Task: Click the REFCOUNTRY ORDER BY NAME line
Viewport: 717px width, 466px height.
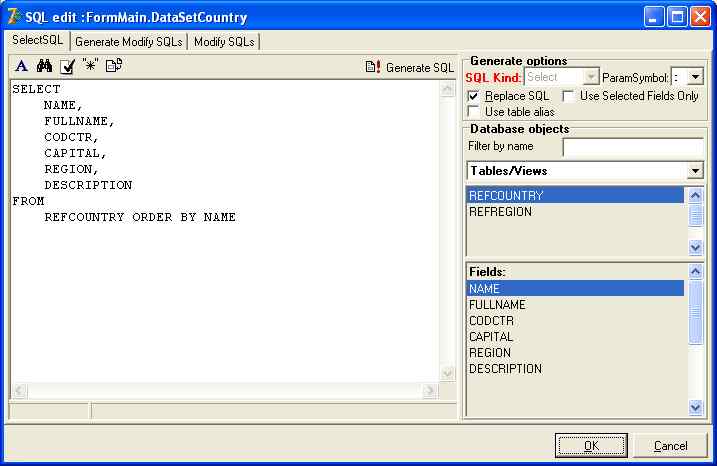Action: (x=140, y=217)
